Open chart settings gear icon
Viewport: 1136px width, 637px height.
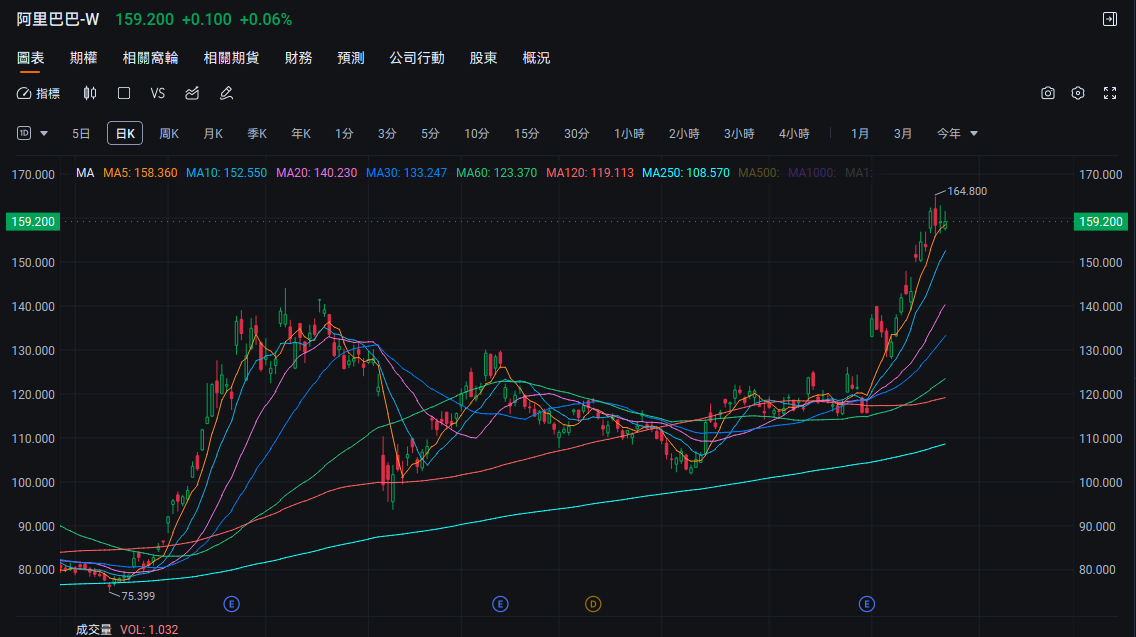pyautogui.click(x=1078, y=93)
